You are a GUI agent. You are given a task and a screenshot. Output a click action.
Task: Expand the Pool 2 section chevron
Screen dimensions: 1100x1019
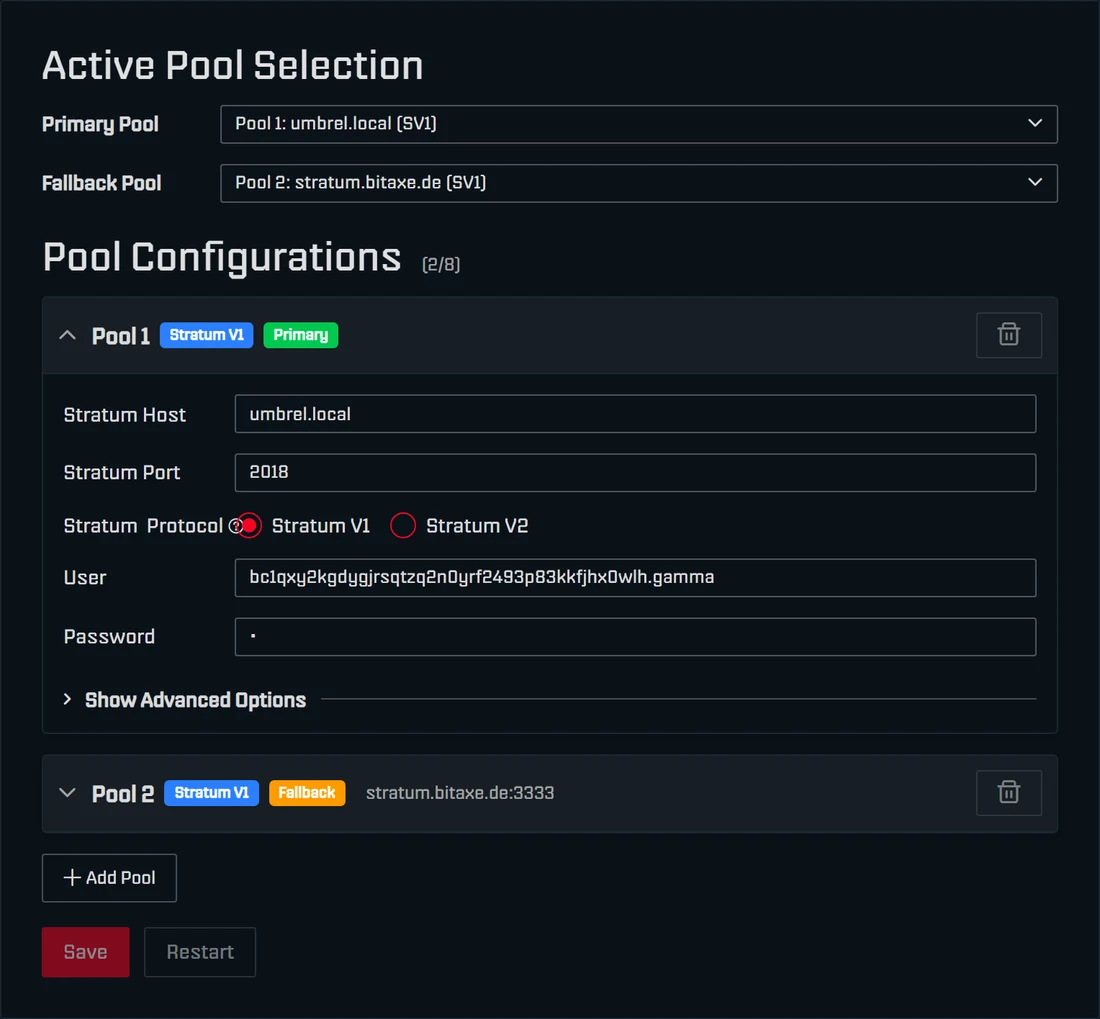[67, 793]
